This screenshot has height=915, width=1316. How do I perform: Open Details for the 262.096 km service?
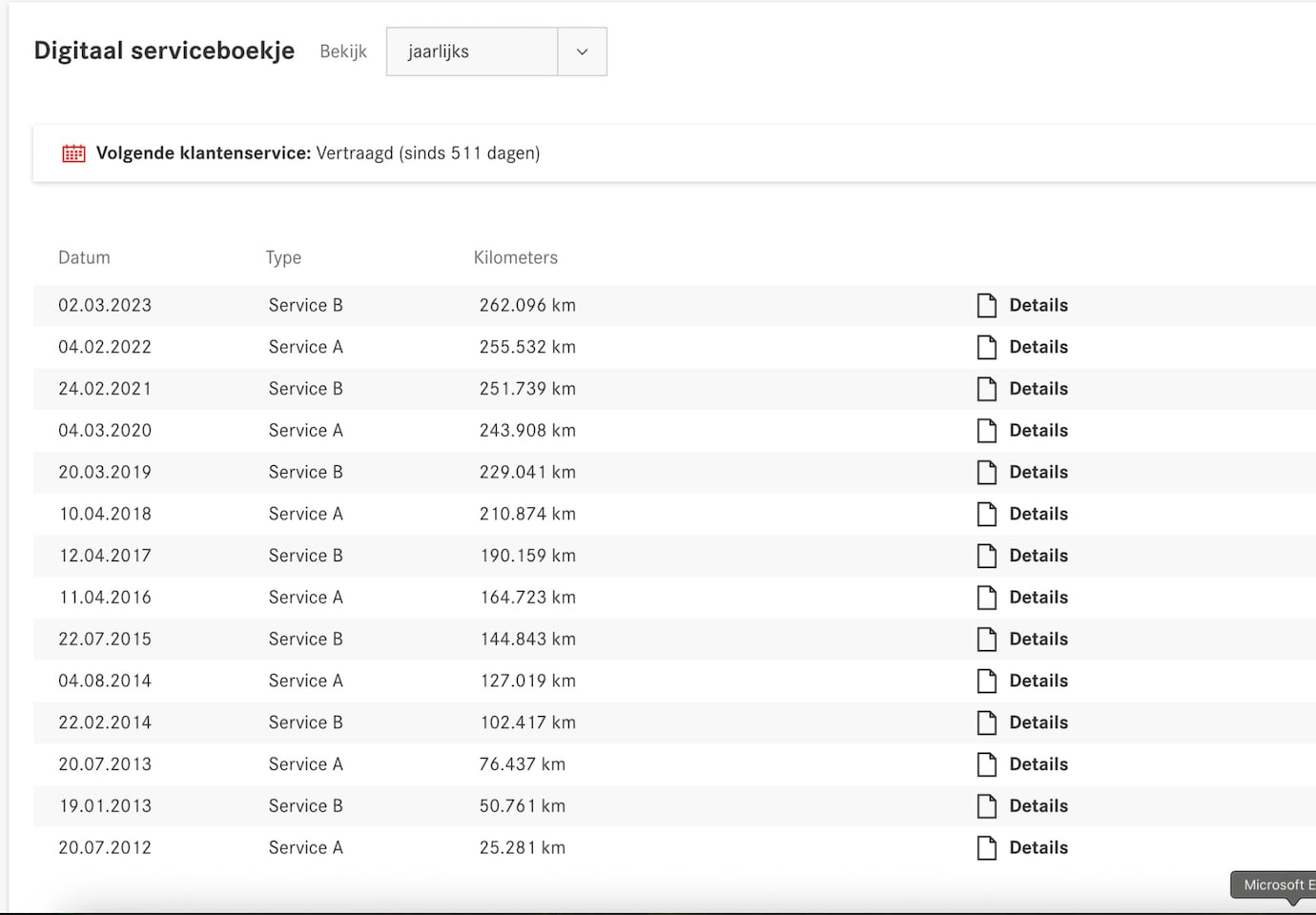click(1038, 305)
